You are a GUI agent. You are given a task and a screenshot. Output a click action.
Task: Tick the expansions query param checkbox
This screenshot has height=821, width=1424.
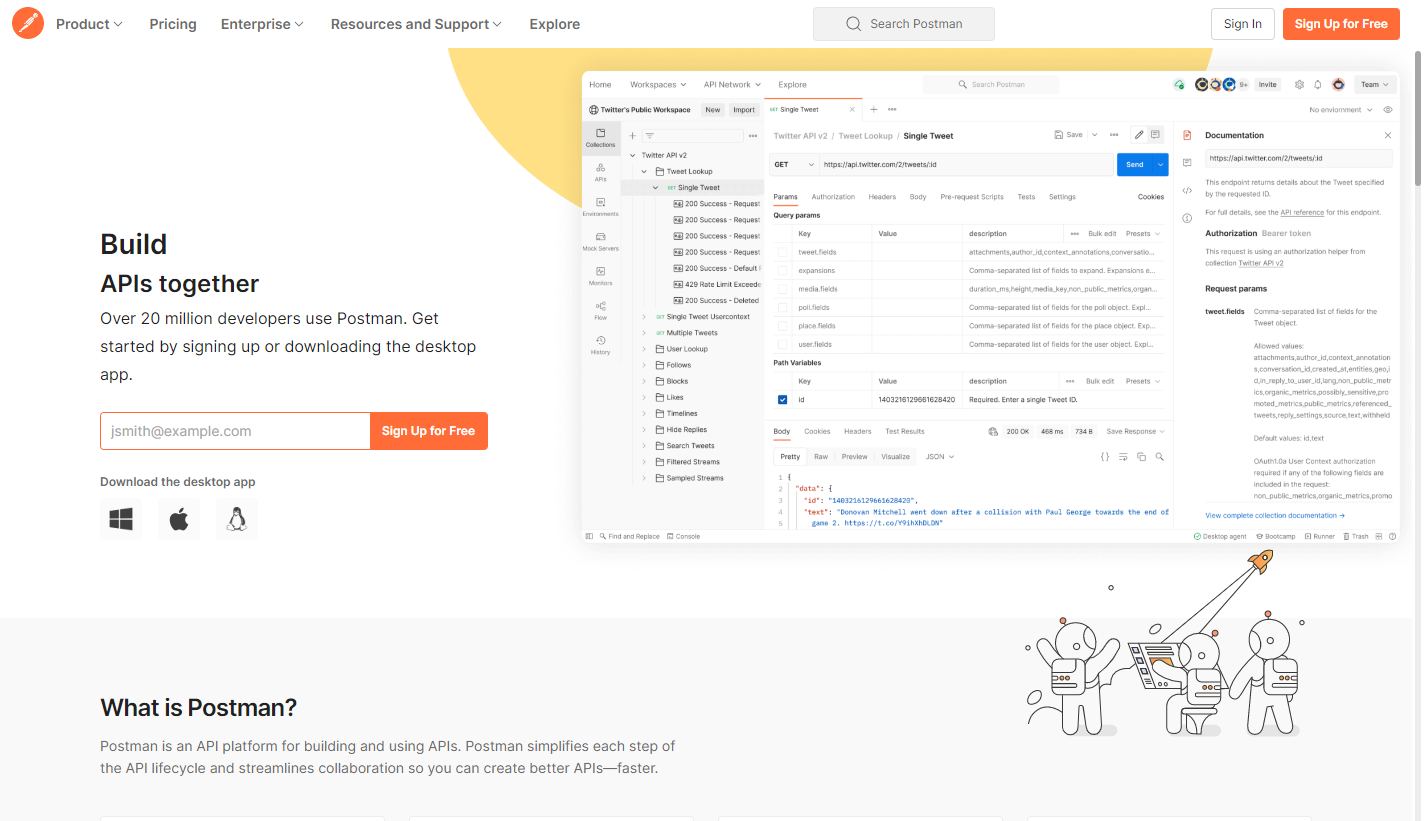point(783,271)
